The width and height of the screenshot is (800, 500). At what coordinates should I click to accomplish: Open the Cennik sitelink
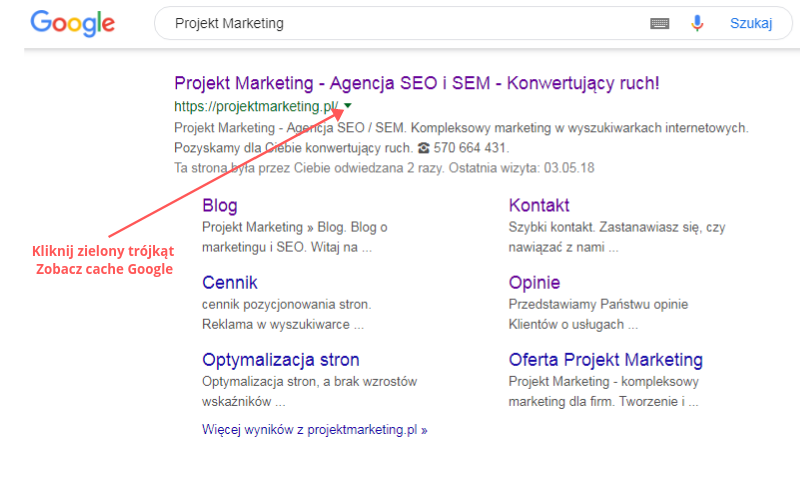(x=230, y=283)
